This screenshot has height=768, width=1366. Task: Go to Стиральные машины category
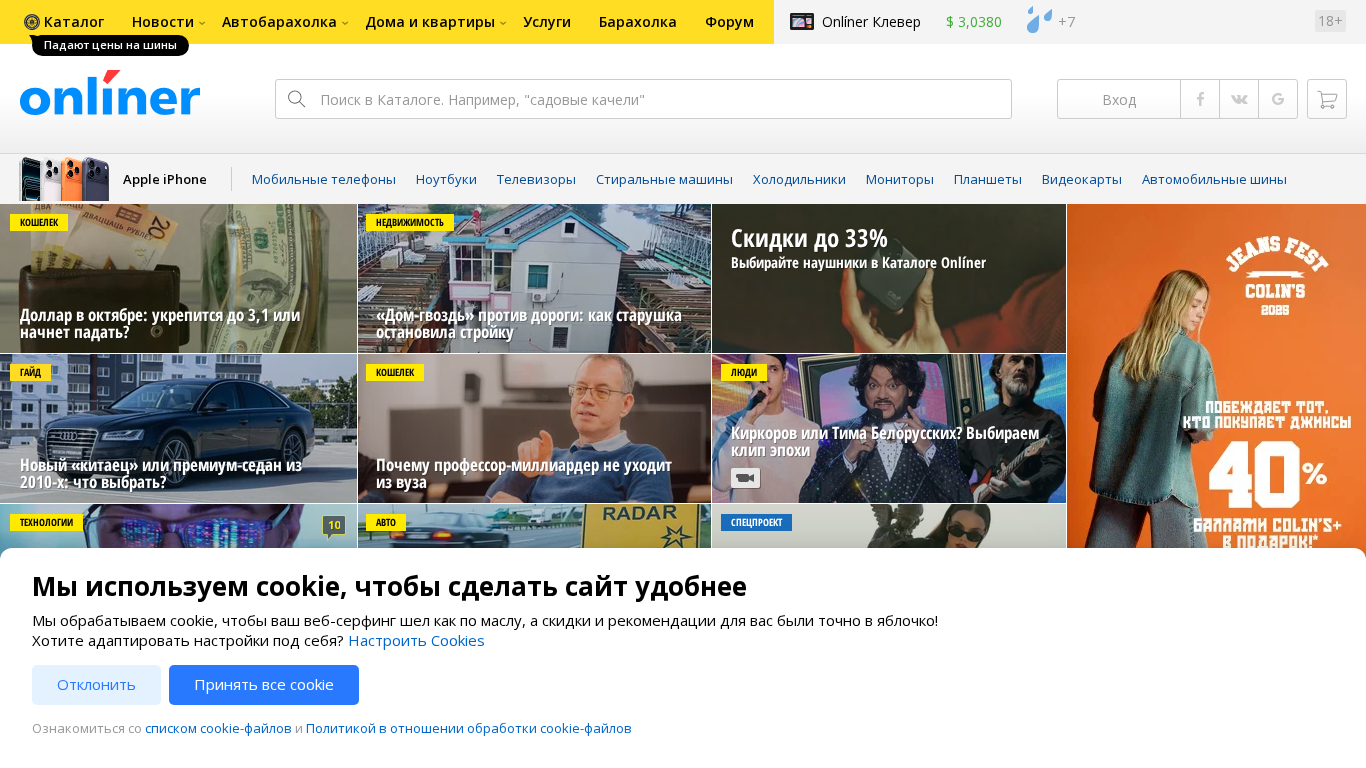(x=664, y=179)
